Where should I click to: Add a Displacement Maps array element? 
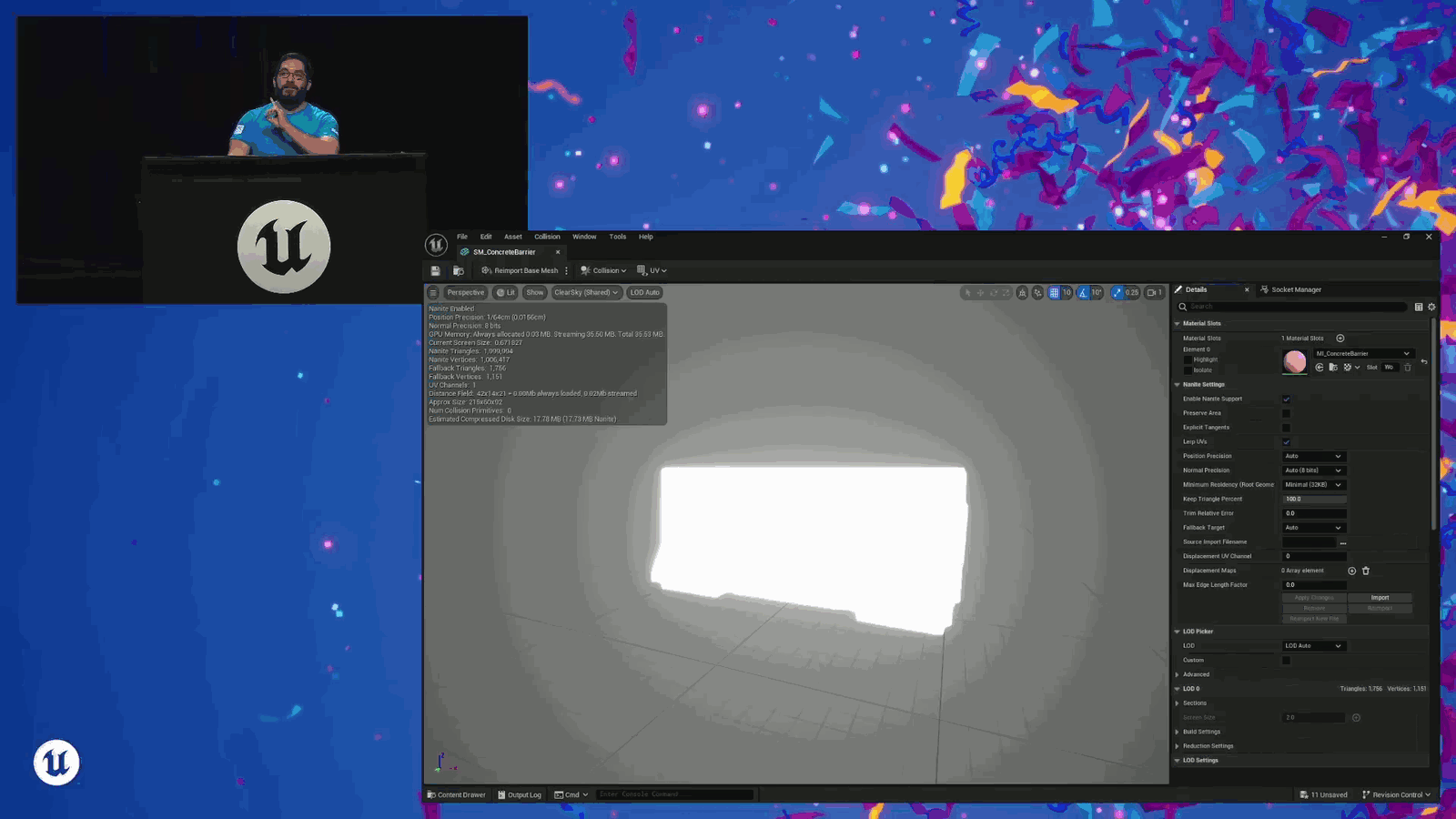coord(1352,571)
